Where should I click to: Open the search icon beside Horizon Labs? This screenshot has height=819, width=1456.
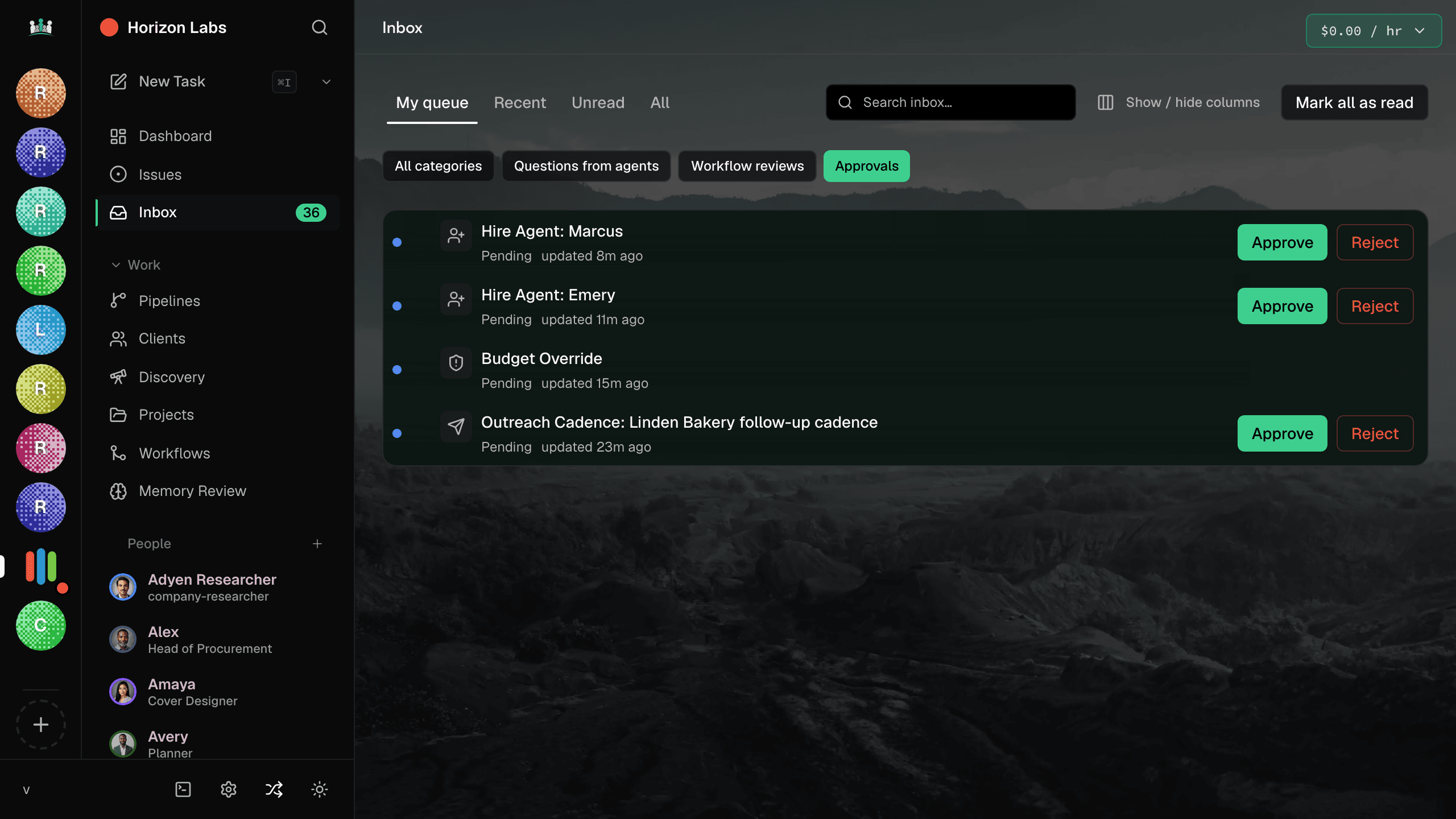[320, 27]
